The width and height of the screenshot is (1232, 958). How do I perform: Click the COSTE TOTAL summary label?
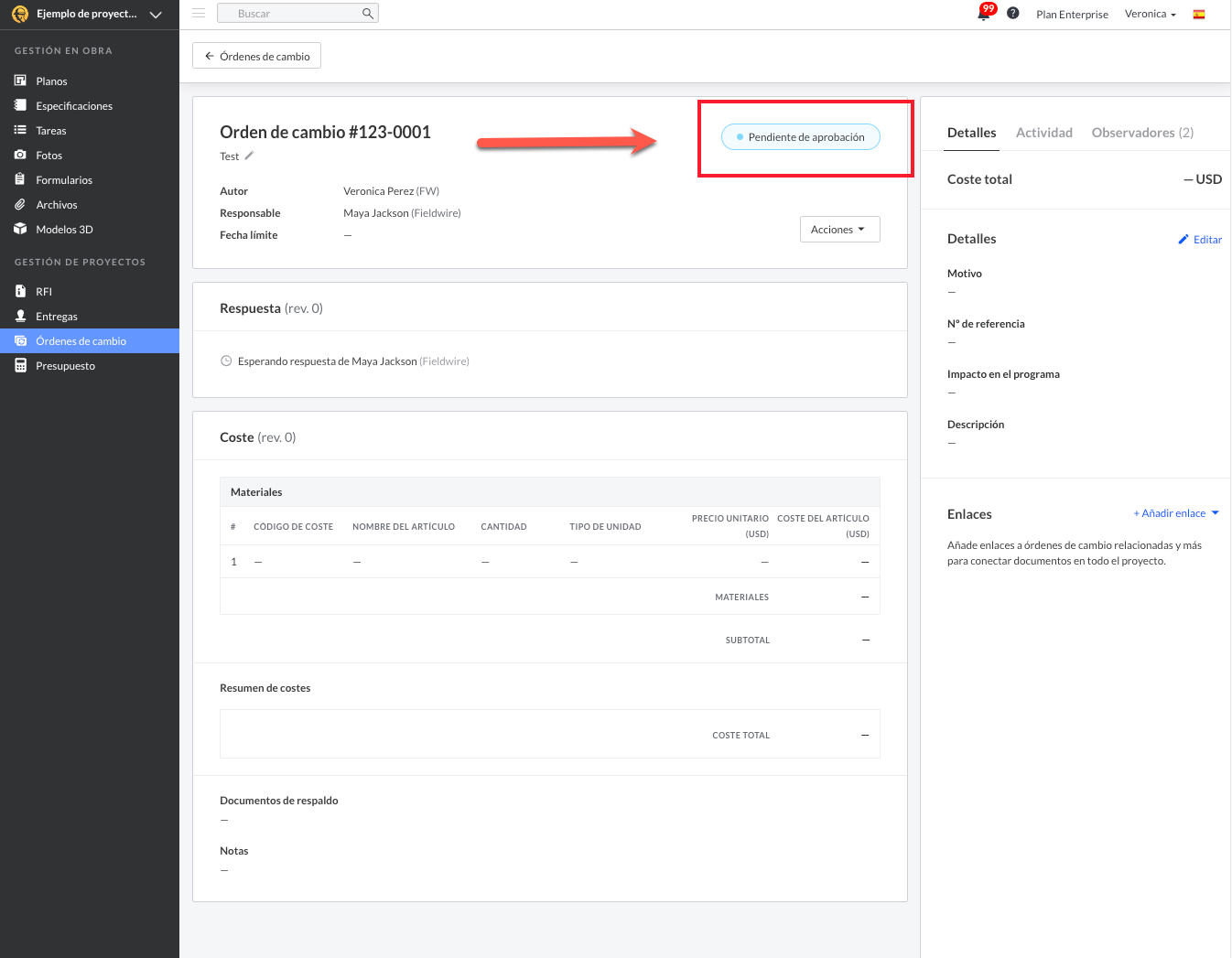pos(740,736)
